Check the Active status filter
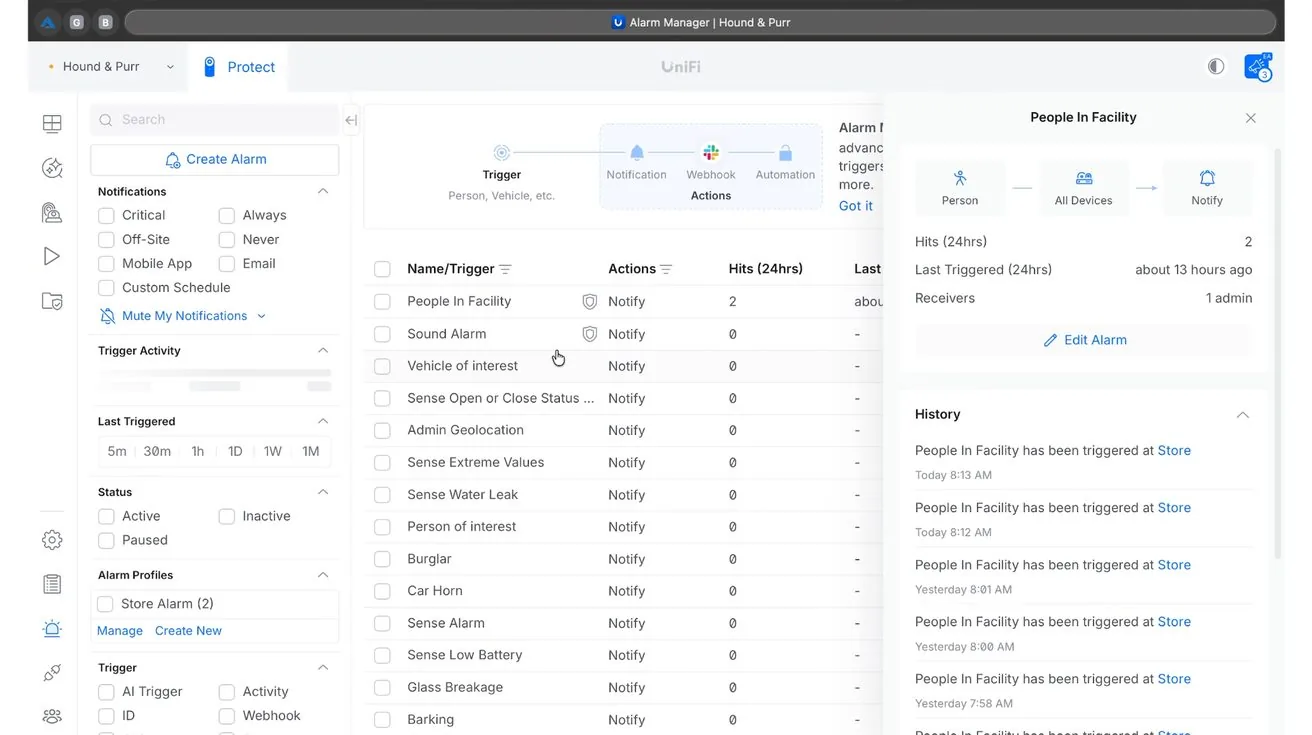The height and width of the screenshot is (735, 1312). coord(106,516)
